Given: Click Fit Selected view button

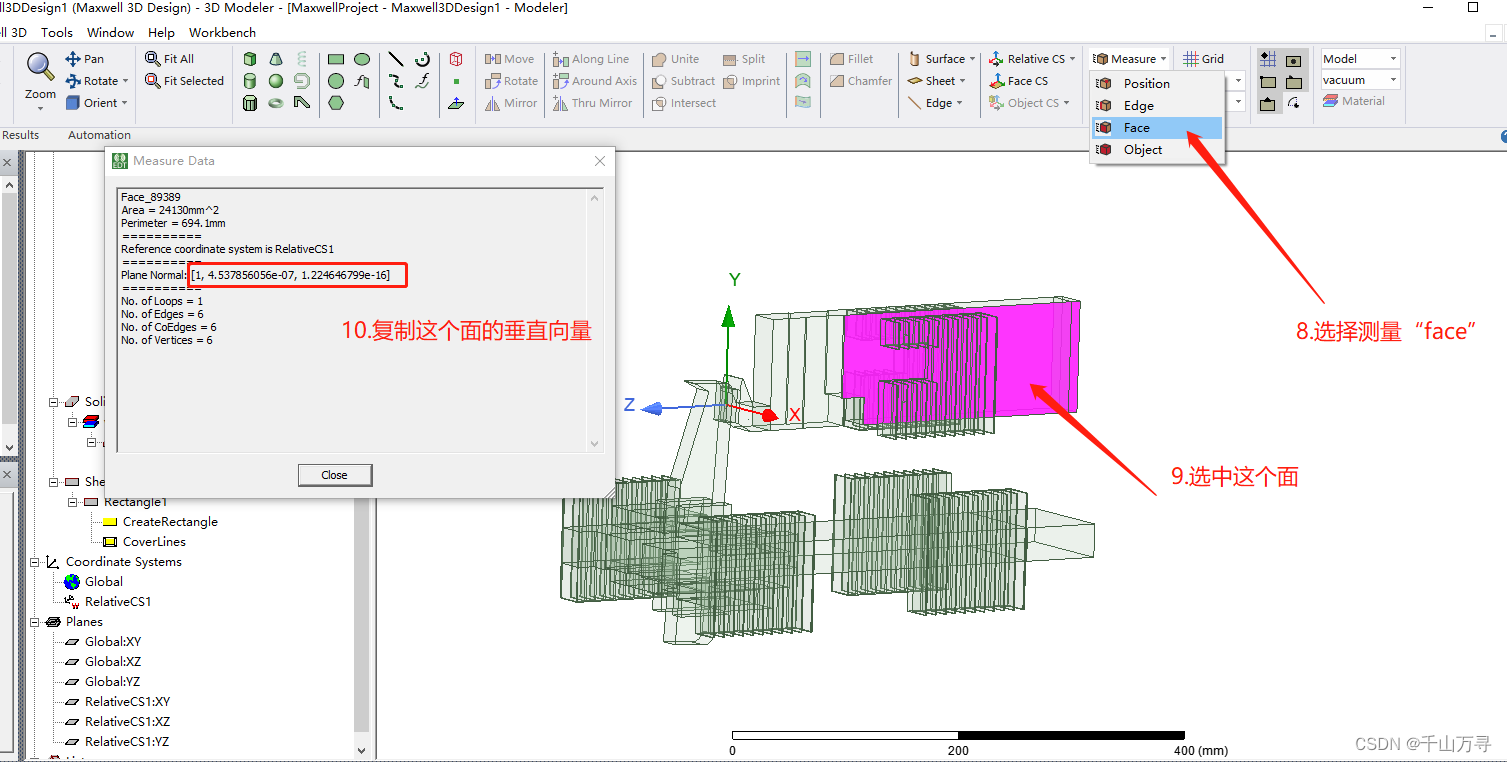Looking at the screenshot, I should coord(184,81).
